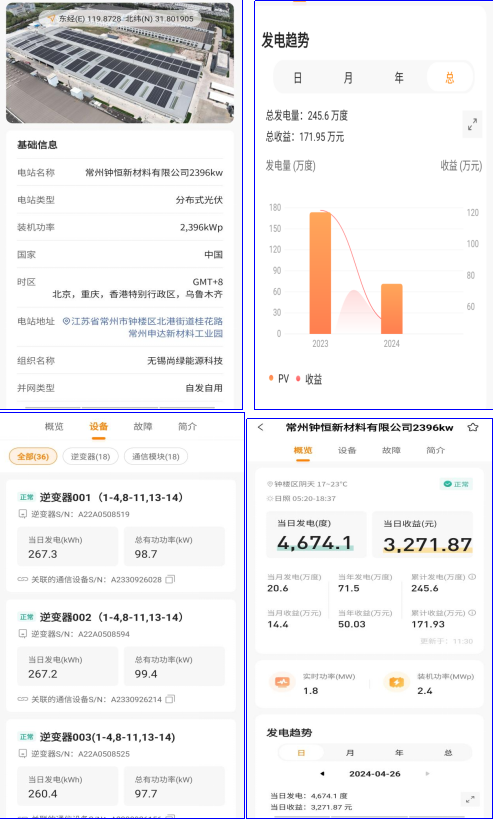
Task: Tap the 装机功率(MWp) battery bolt icon
Action: pos(396,683)
